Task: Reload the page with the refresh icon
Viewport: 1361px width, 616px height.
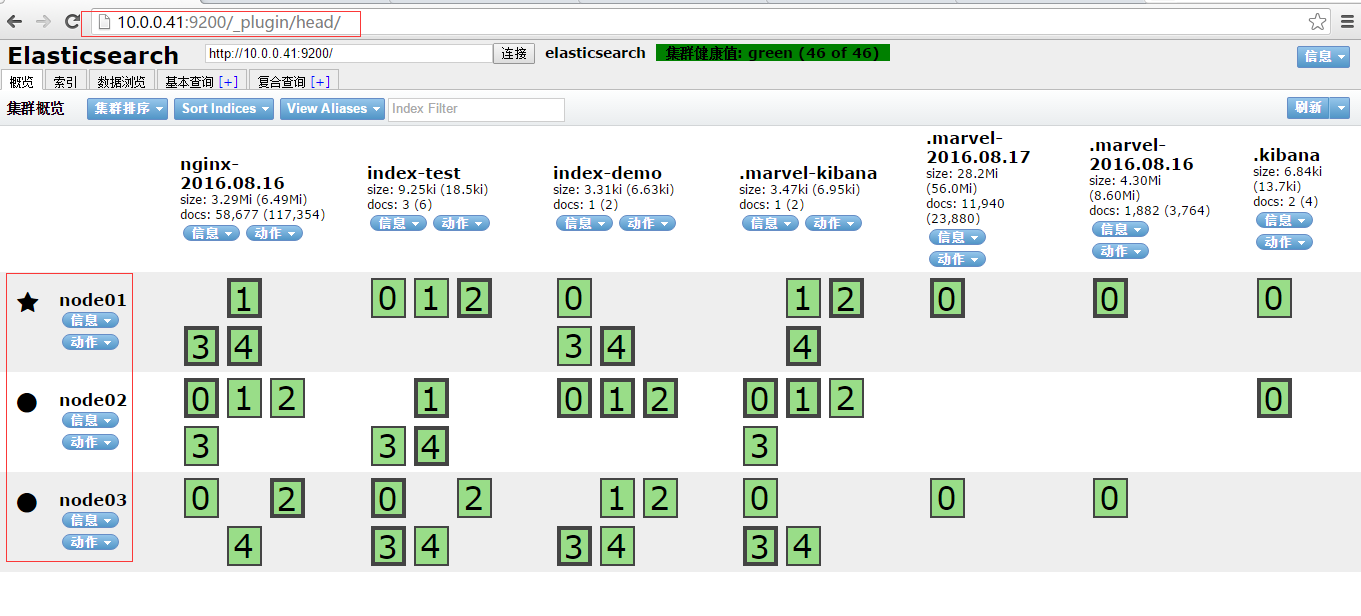Action: pos(72,21)
